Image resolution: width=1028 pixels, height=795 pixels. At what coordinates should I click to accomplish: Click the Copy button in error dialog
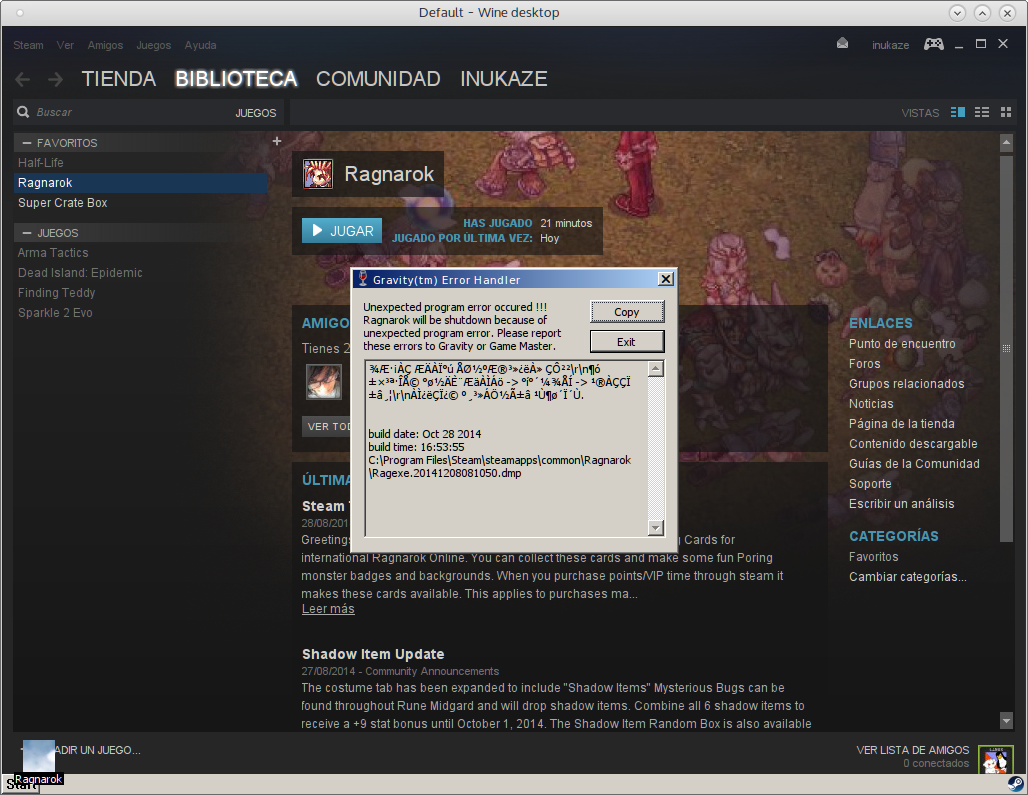coord(627,312)
